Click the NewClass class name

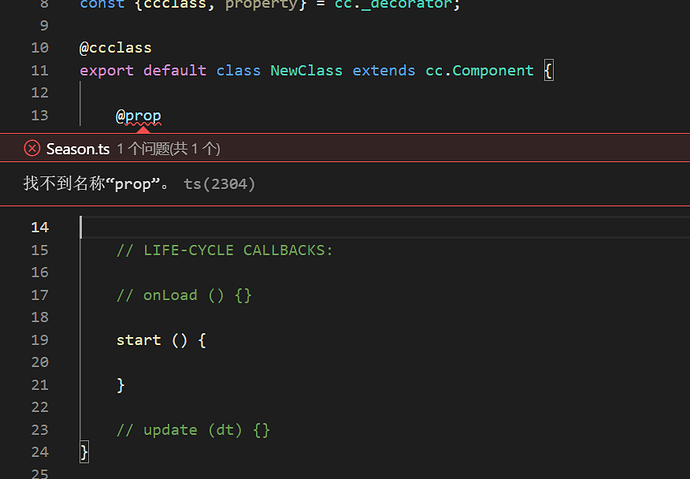(x=306, y=71)
